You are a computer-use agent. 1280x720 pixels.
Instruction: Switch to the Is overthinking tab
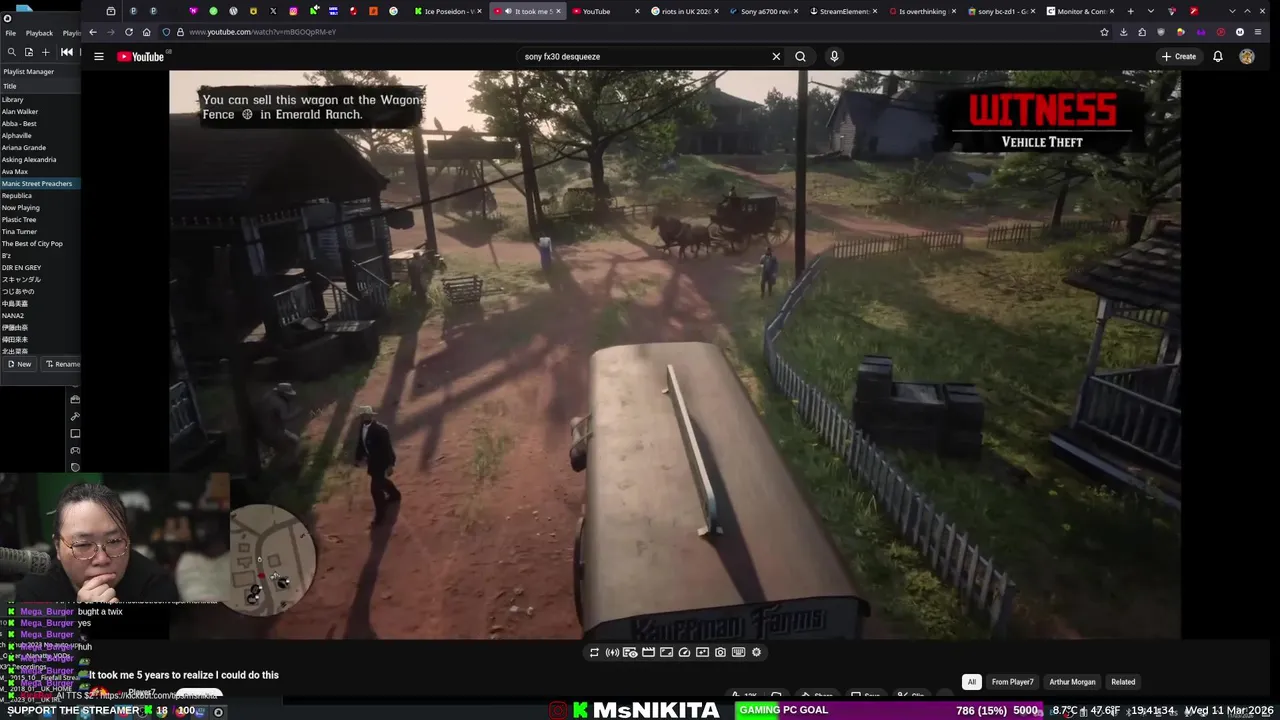pyautogui.click(x=922, y=11)
